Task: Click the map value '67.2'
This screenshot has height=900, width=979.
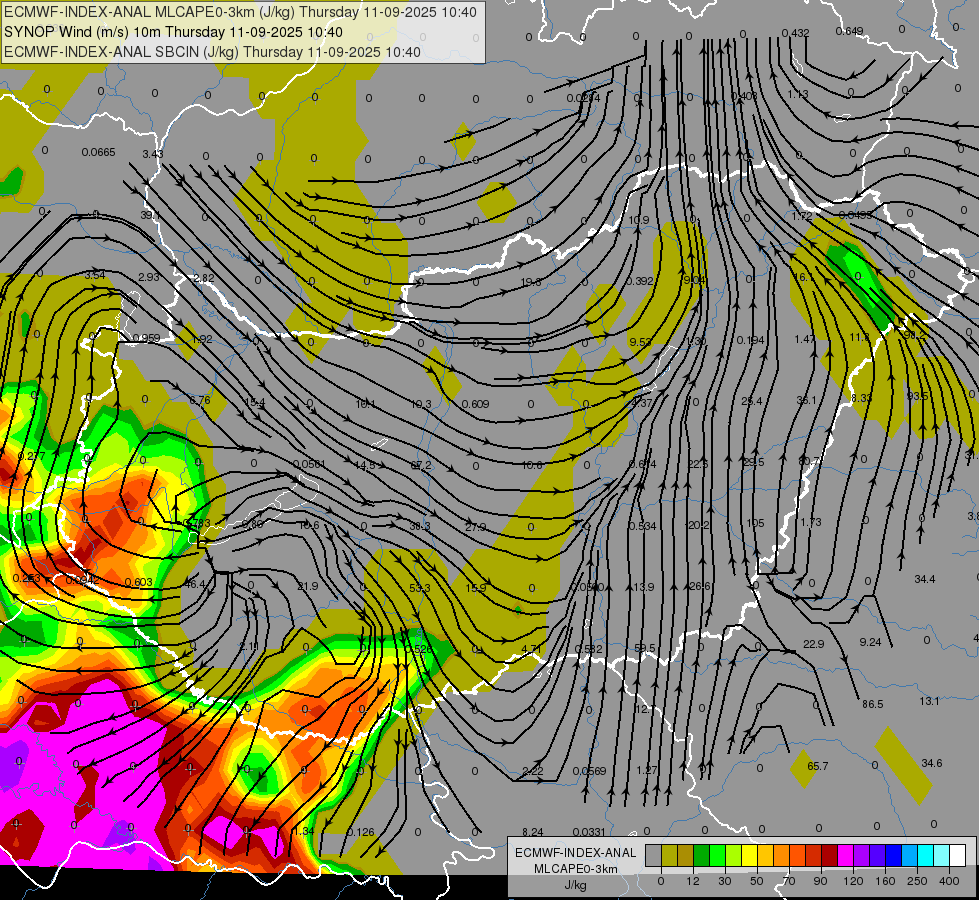Action: pos(421,466)
